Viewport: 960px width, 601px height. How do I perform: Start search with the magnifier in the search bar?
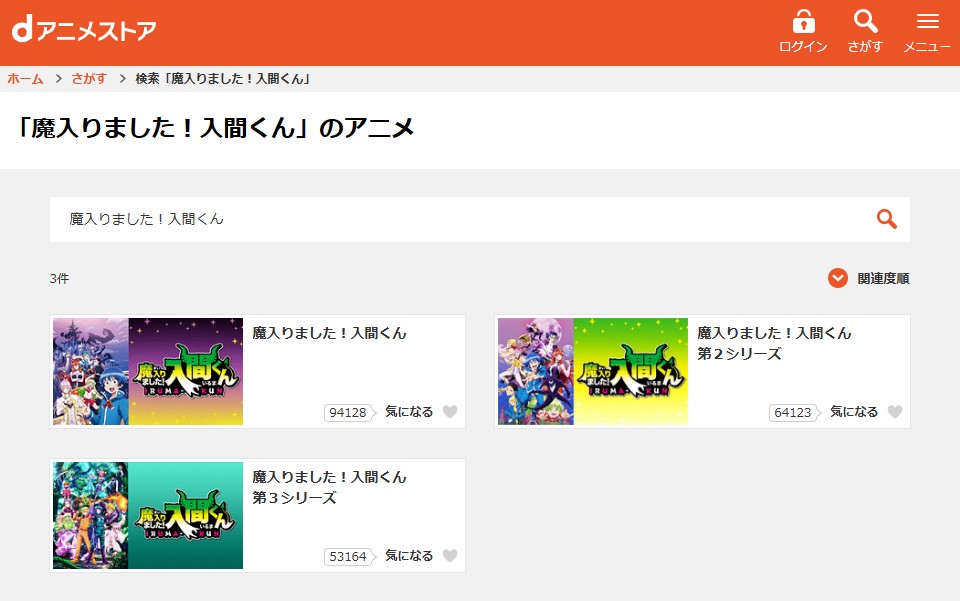(886, 218)
